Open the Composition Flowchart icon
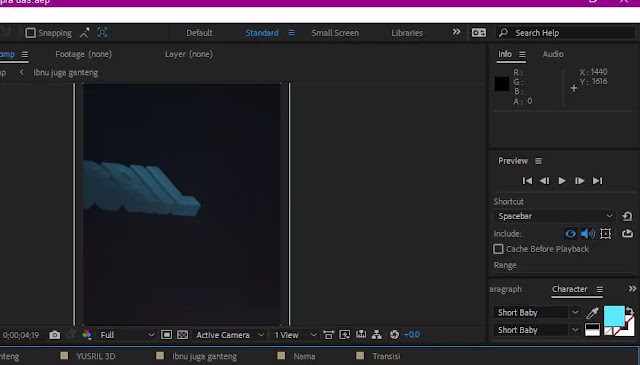Screen dimensions: 640x365 tap(377, 335)
